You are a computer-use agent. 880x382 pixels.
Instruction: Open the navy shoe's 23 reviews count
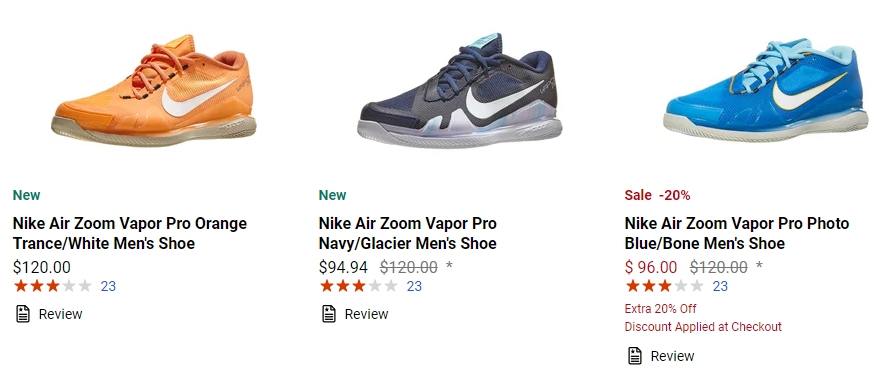(x=414, y=287)
